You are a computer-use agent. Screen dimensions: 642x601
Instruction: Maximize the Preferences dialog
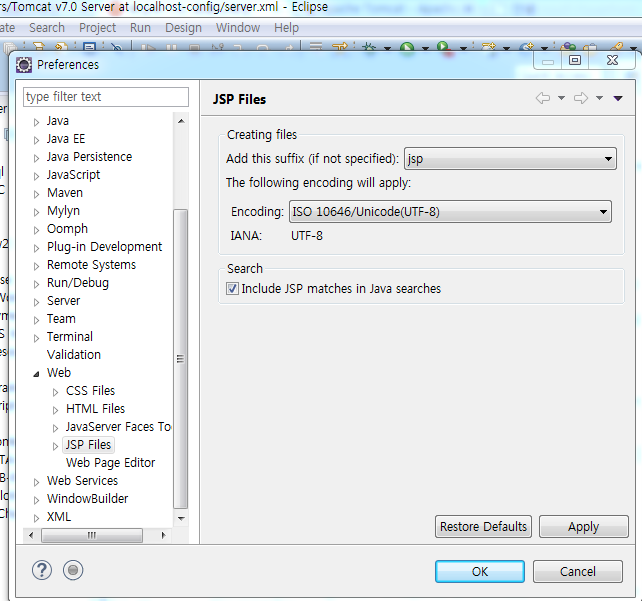tap(575, 61)
